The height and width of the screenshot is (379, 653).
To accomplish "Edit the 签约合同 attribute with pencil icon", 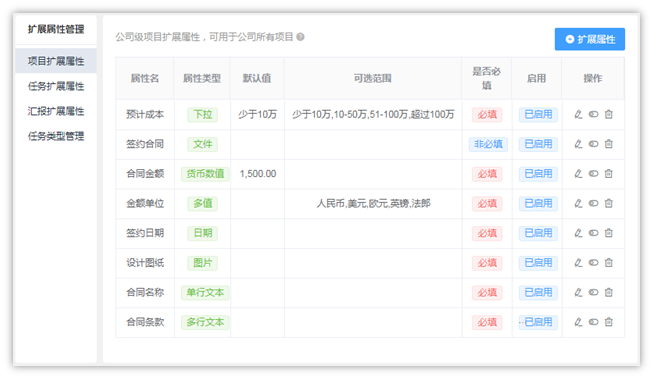I will coord(578,144).
